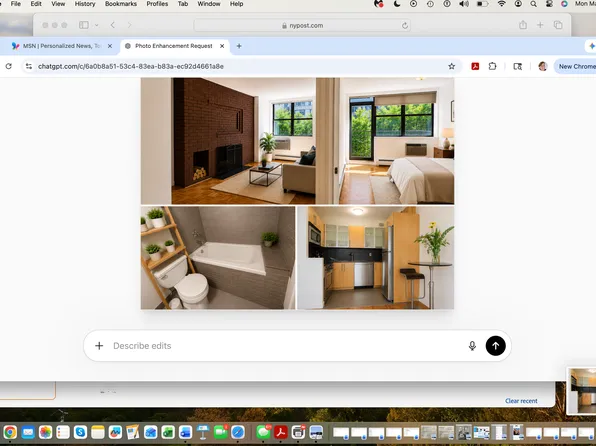Reload the ChatGPT page

[8, 66]
